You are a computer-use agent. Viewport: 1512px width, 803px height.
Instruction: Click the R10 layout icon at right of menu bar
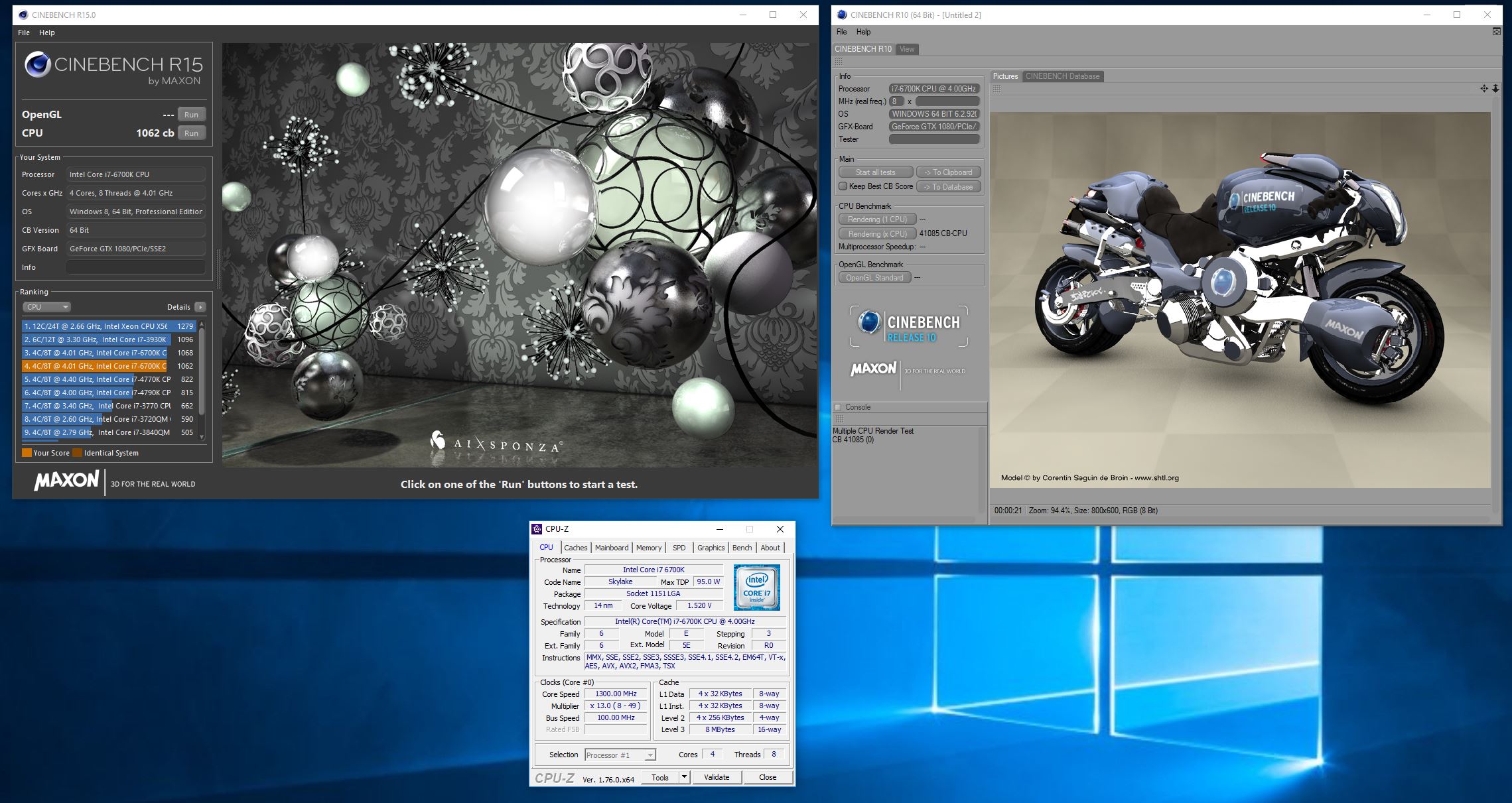pos(1497,31)
